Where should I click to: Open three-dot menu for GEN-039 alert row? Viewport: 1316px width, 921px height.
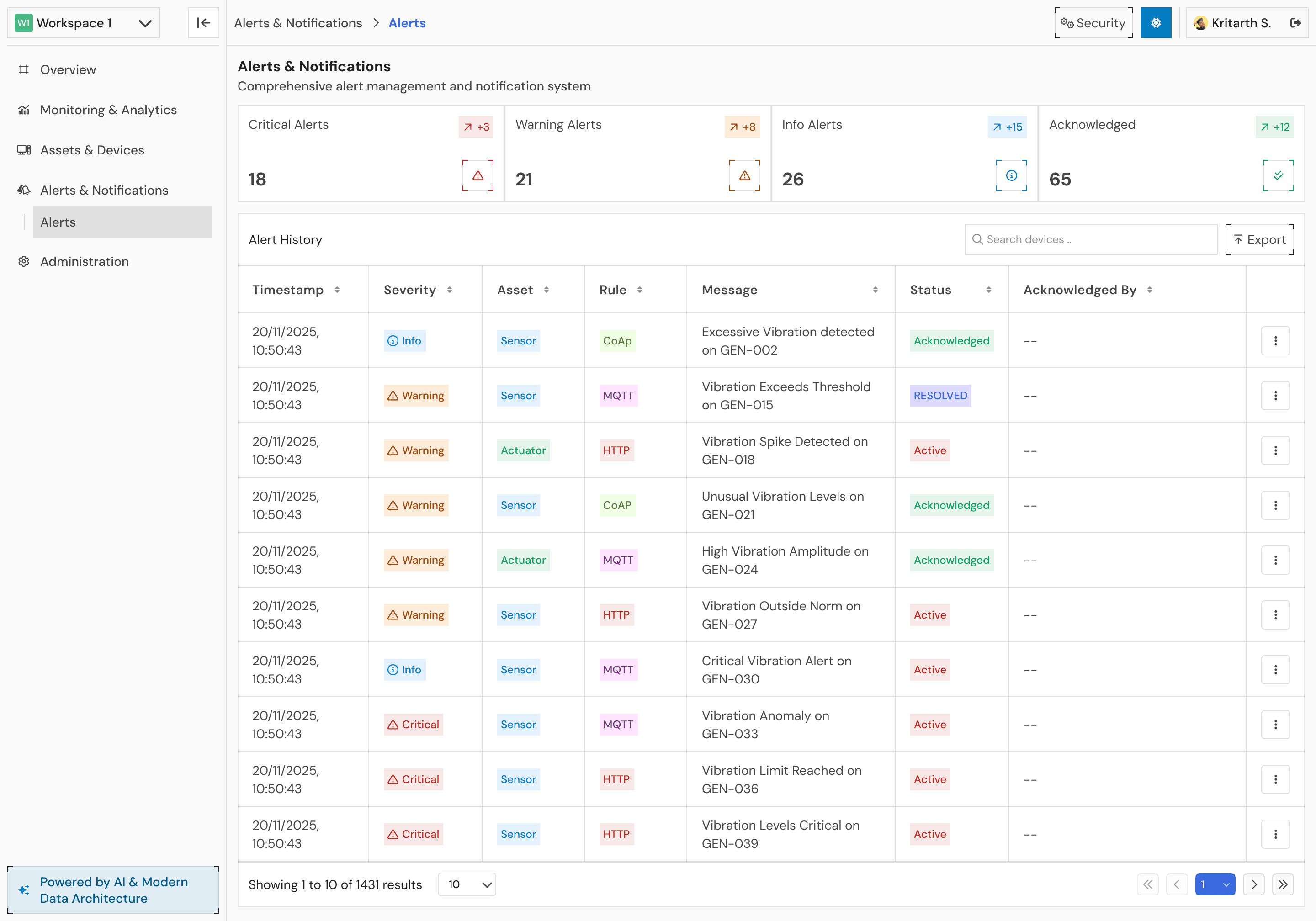tap(1275, 834)
